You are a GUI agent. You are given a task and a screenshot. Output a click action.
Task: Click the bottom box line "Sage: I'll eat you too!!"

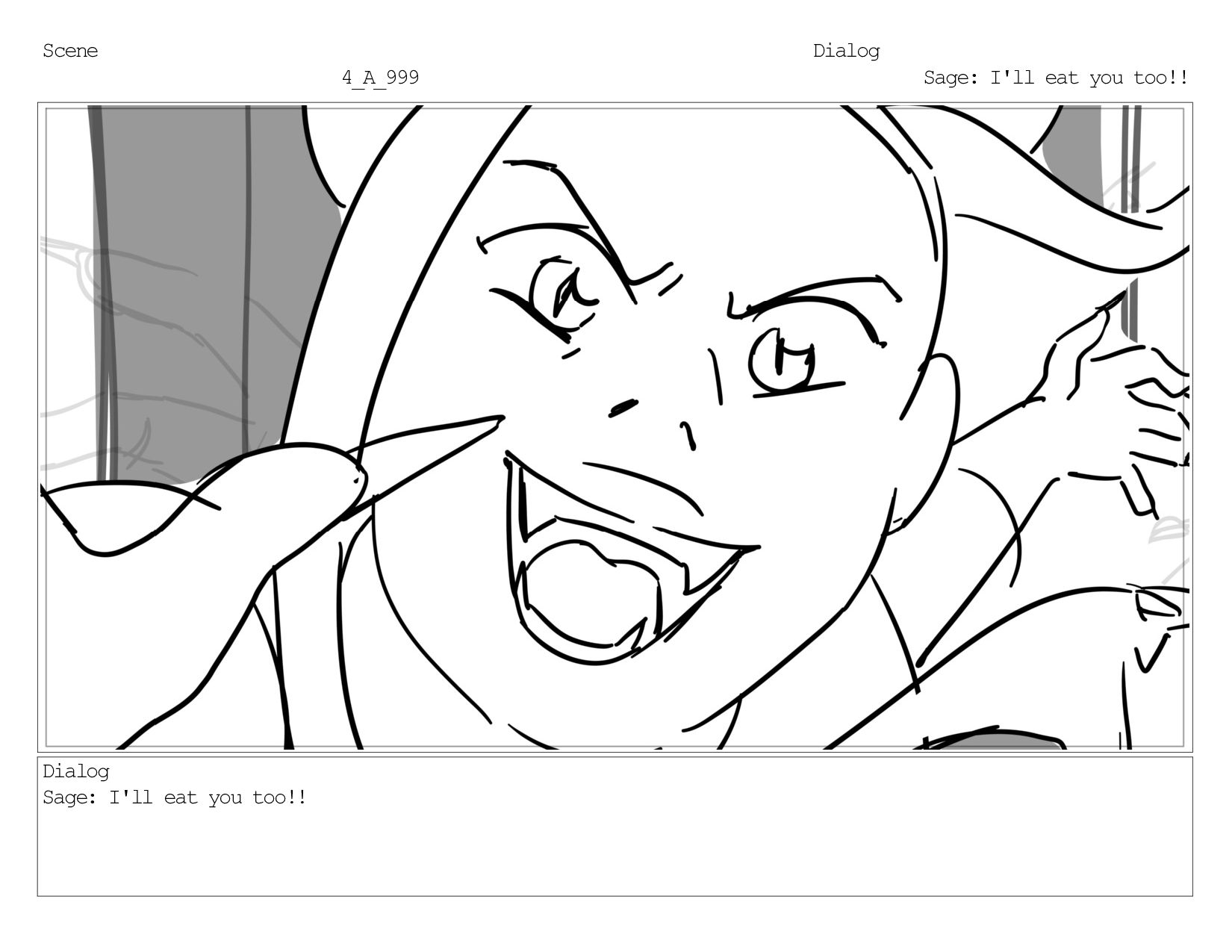pos(174,797)
